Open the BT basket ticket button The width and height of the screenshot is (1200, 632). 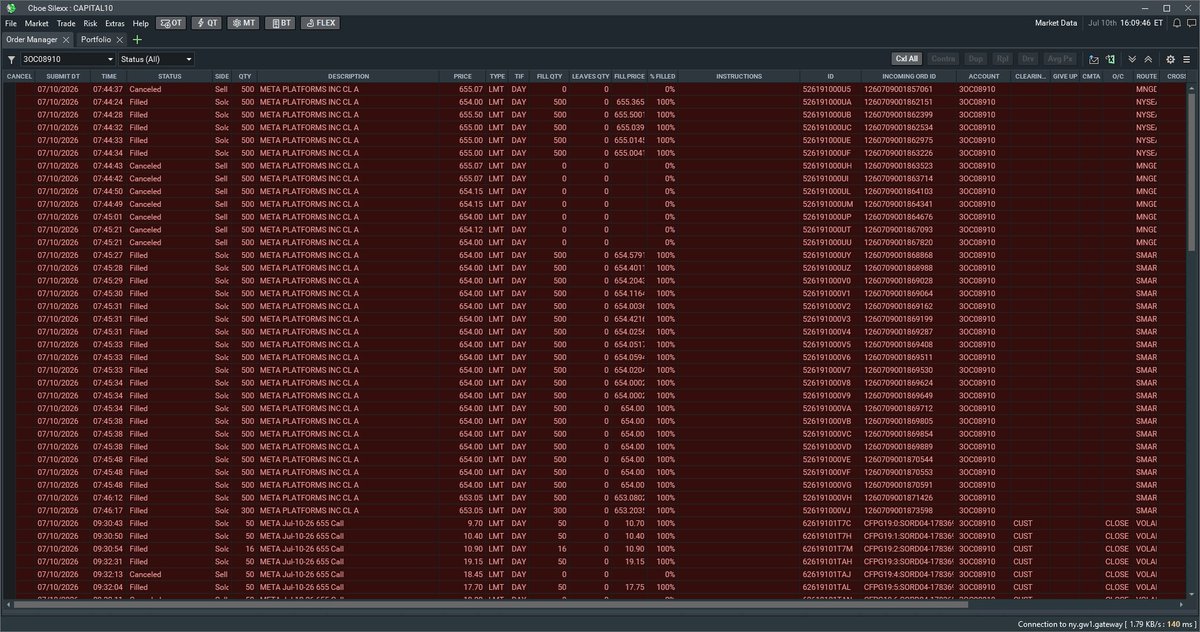[x=280, y=22]
